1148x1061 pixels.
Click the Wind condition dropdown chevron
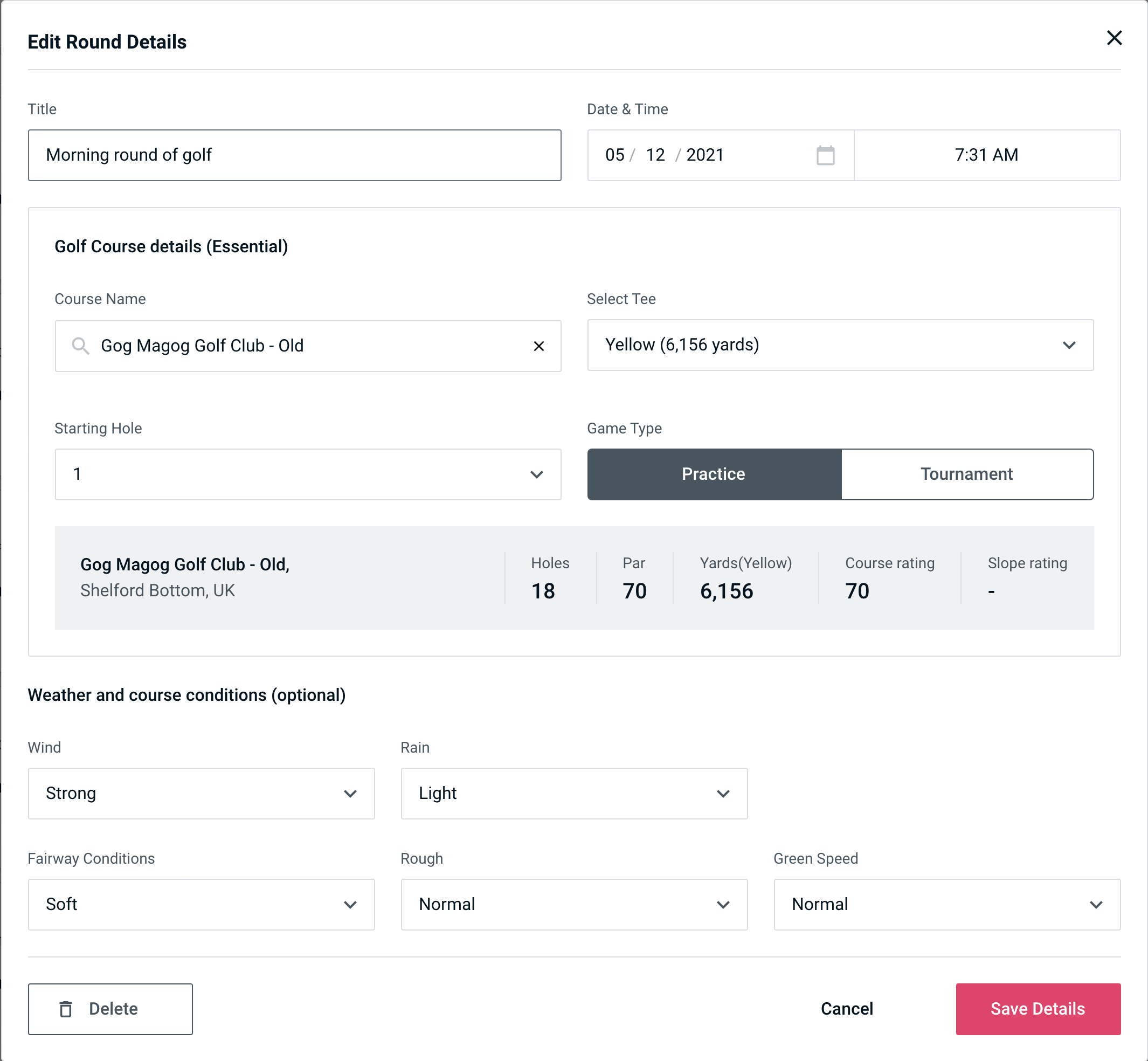353,793
